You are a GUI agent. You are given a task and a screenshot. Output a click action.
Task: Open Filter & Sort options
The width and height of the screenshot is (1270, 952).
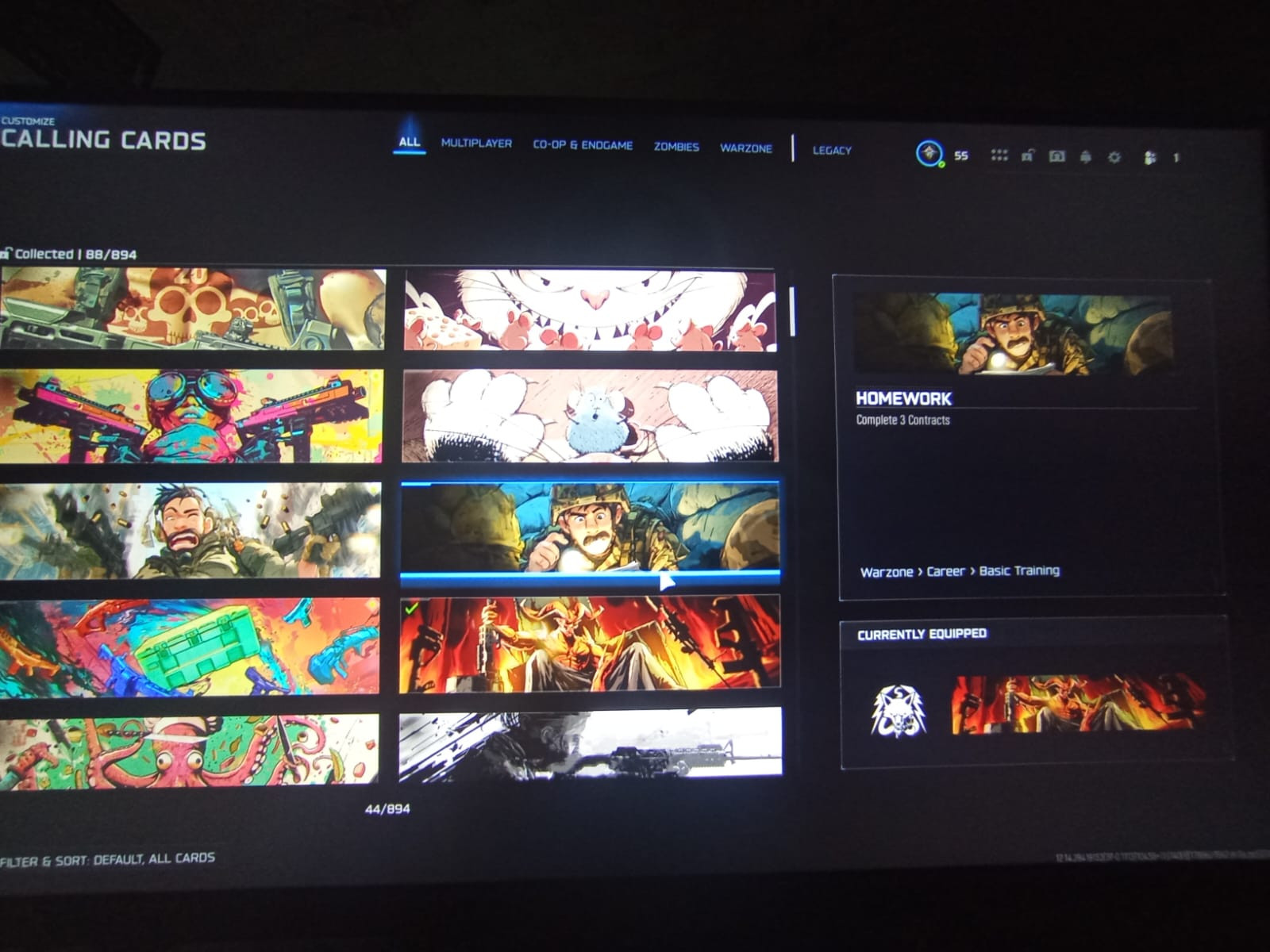(107, 858)
